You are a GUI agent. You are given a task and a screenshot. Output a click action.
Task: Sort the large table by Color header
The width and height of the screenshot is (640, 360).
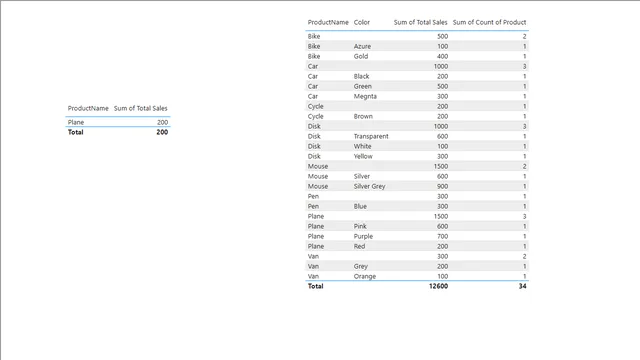tap(362, 22)
